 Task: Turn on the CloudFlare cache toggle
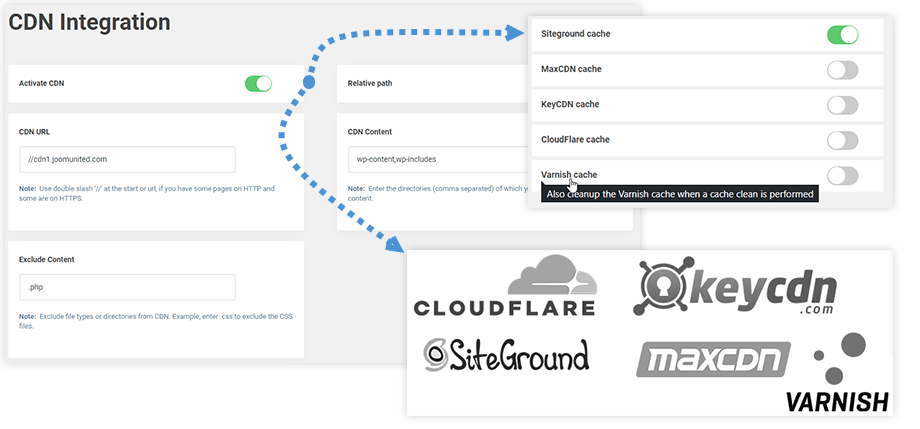[843, 140]
